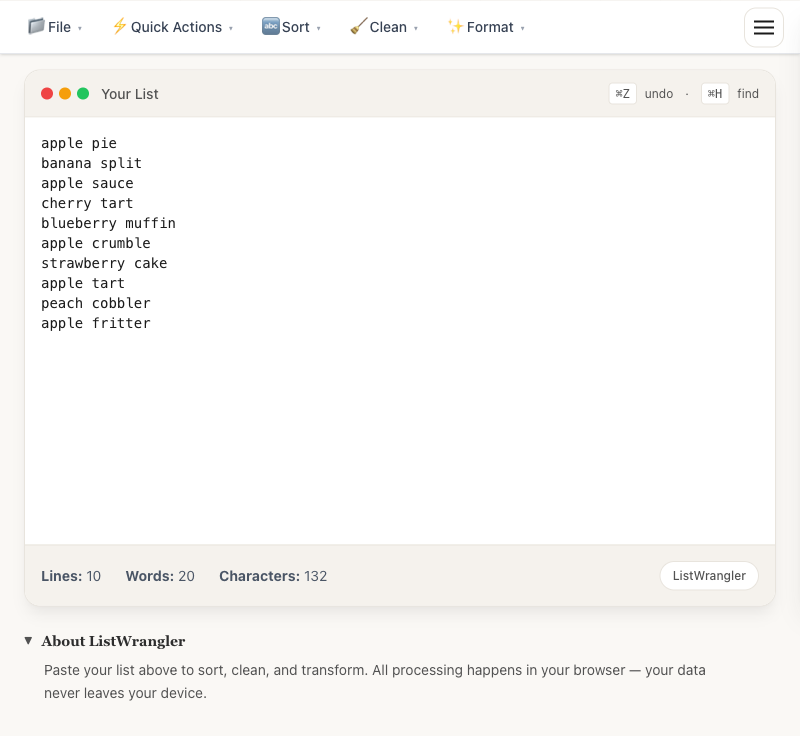Screen dimensions: 800x737
Task: Select the lightning bolt Quick Actions icon
Action: point(119,27)
